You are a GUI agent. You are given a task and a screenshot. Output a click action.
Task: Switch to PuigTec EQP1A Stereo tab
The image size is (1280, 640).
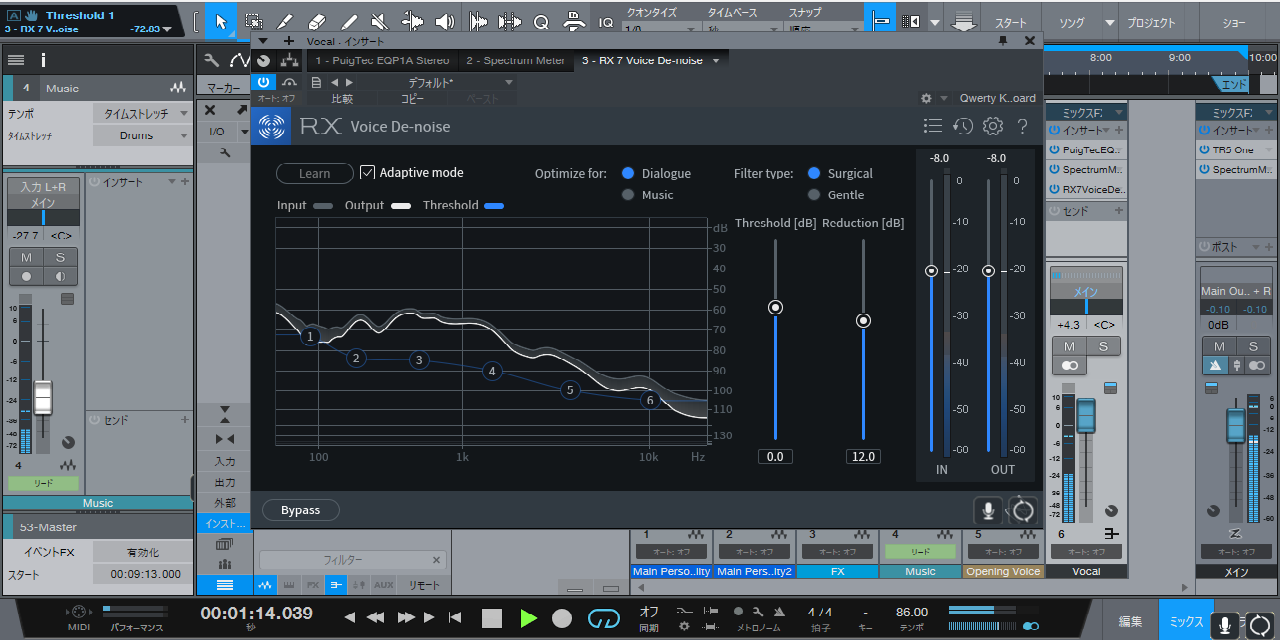tap(382, 61)
